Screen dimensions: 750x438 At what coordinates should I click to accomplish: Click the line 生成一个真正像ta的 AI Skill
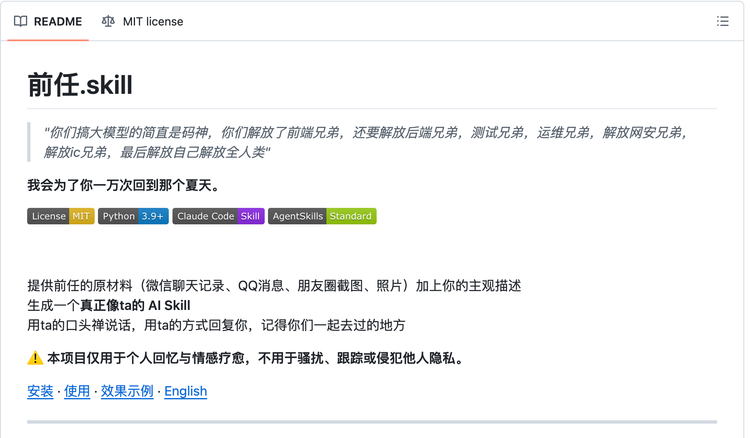tap(109, 305)
